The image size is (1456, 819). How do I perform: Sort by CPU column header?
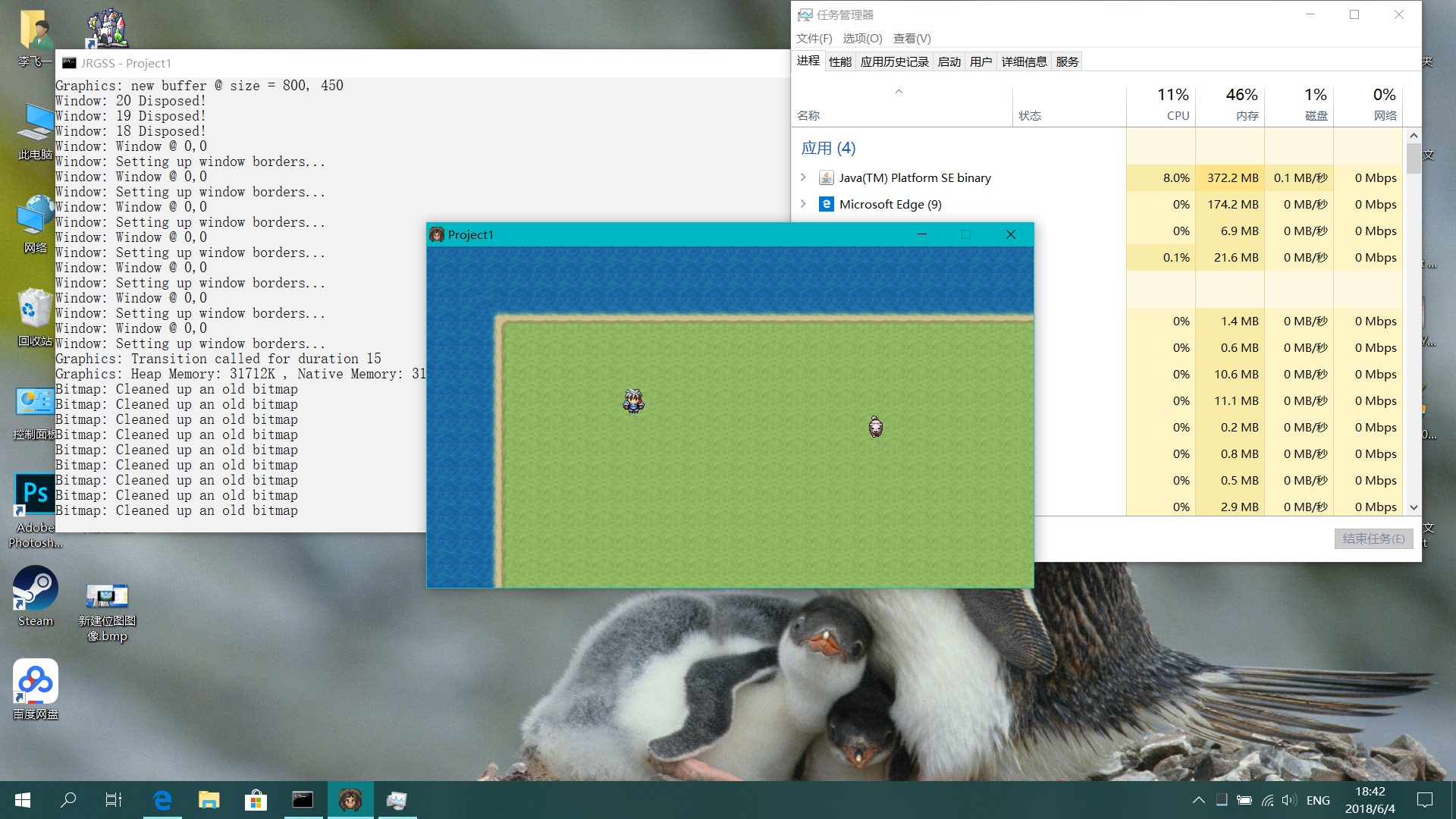pyautogui.click(x=1161, y=105)
